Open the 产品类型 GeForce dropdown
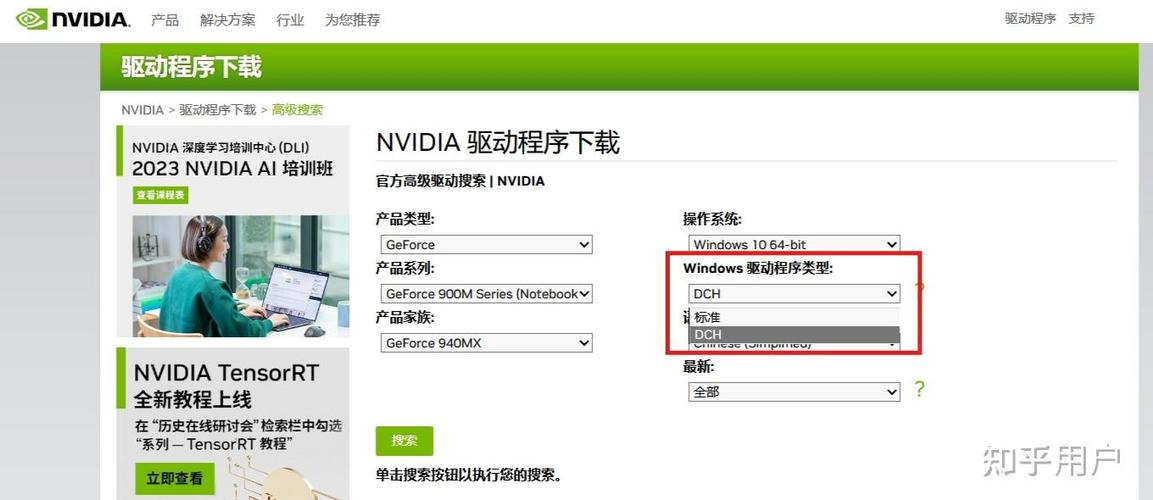The width and height of the screenshot is (1153, 500). point(487,244)
